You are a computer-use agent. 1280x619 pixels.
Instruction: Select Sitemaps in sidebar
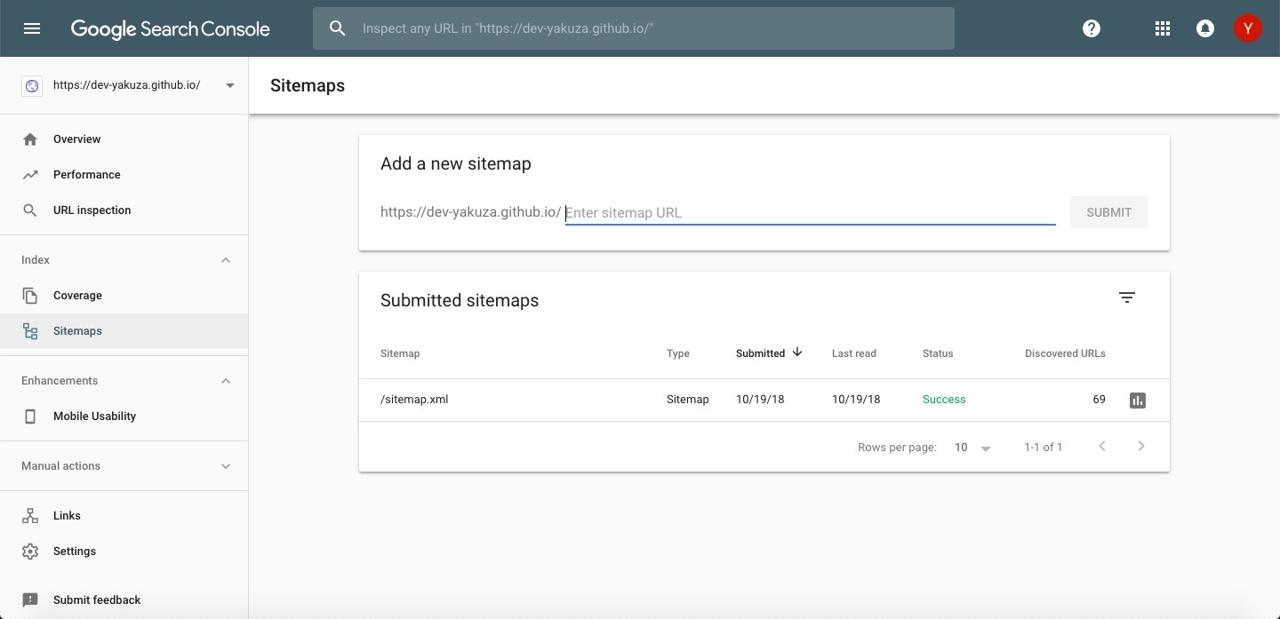pyautogui.click(x=124, y=331)
